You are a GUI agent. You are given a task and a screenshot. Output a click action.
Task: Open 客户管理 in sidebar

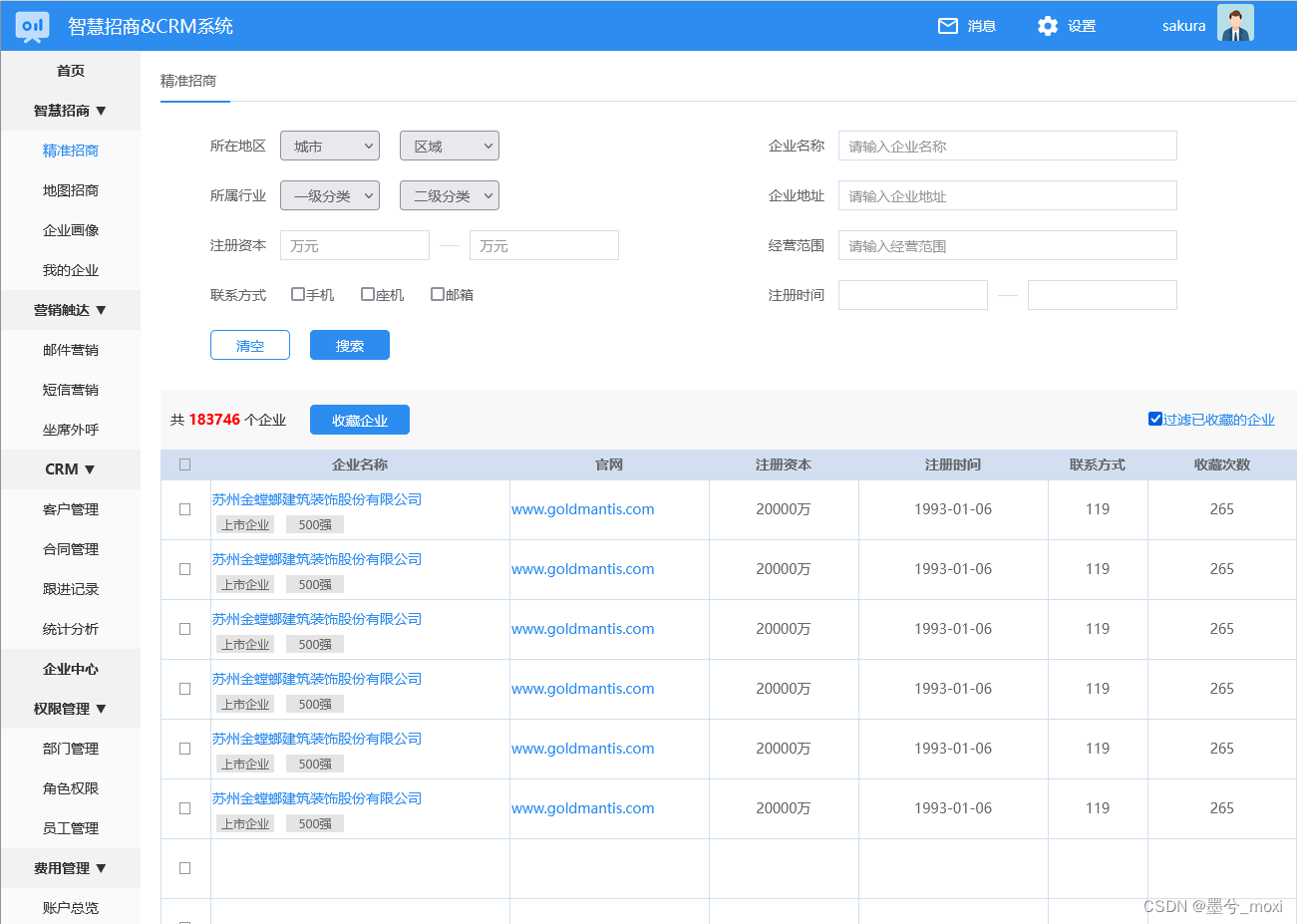[x=71, y=509]
